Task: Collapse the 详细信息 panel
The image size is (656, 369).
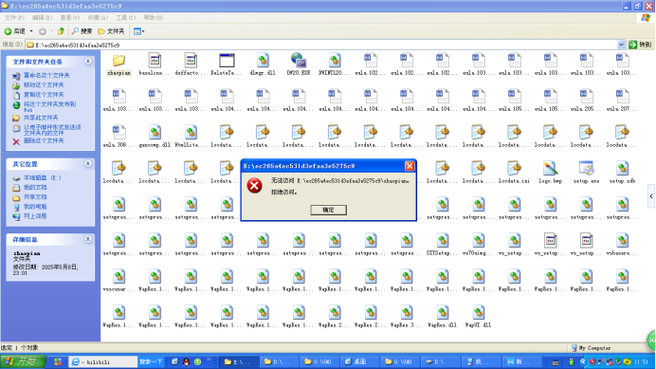Action: (88, 239)
